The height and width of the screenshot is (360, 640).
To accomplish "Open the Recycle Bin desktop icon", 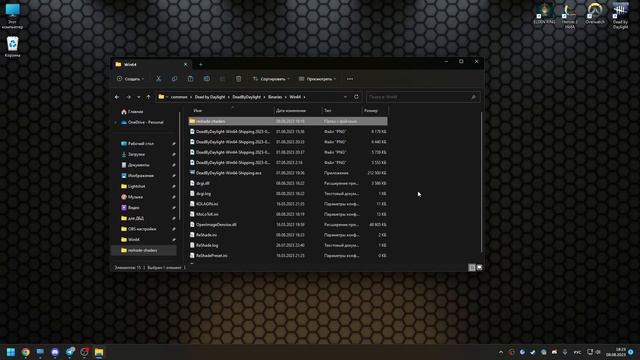I will 13,47.
